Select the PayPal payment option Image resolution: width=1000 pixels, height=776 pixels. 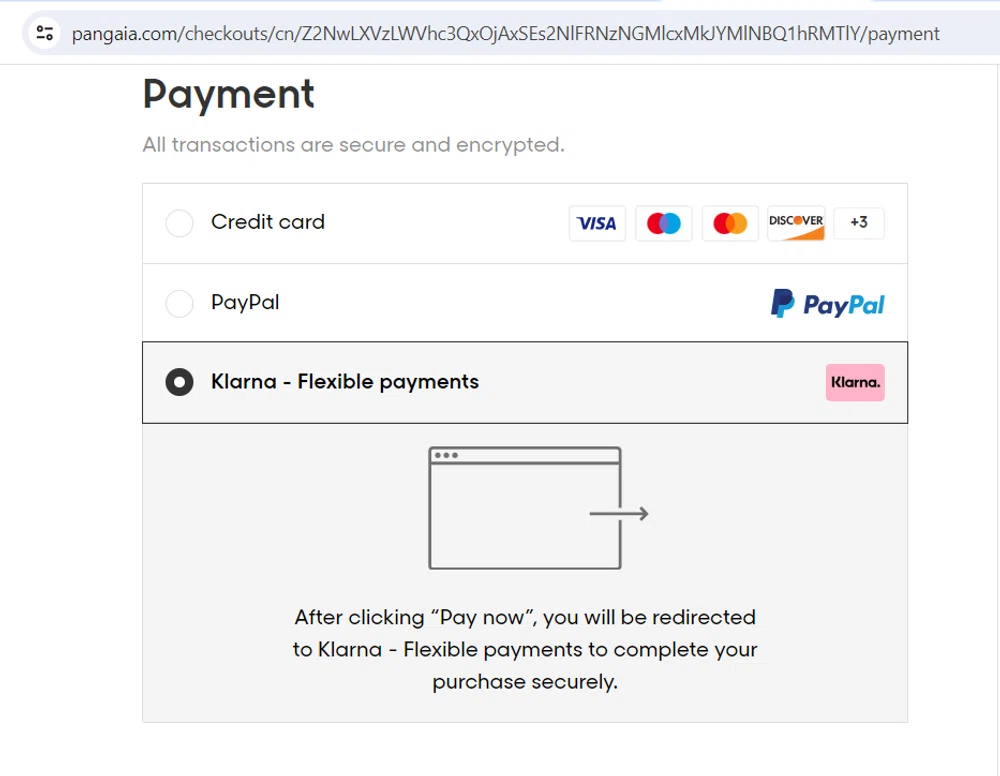179,303
